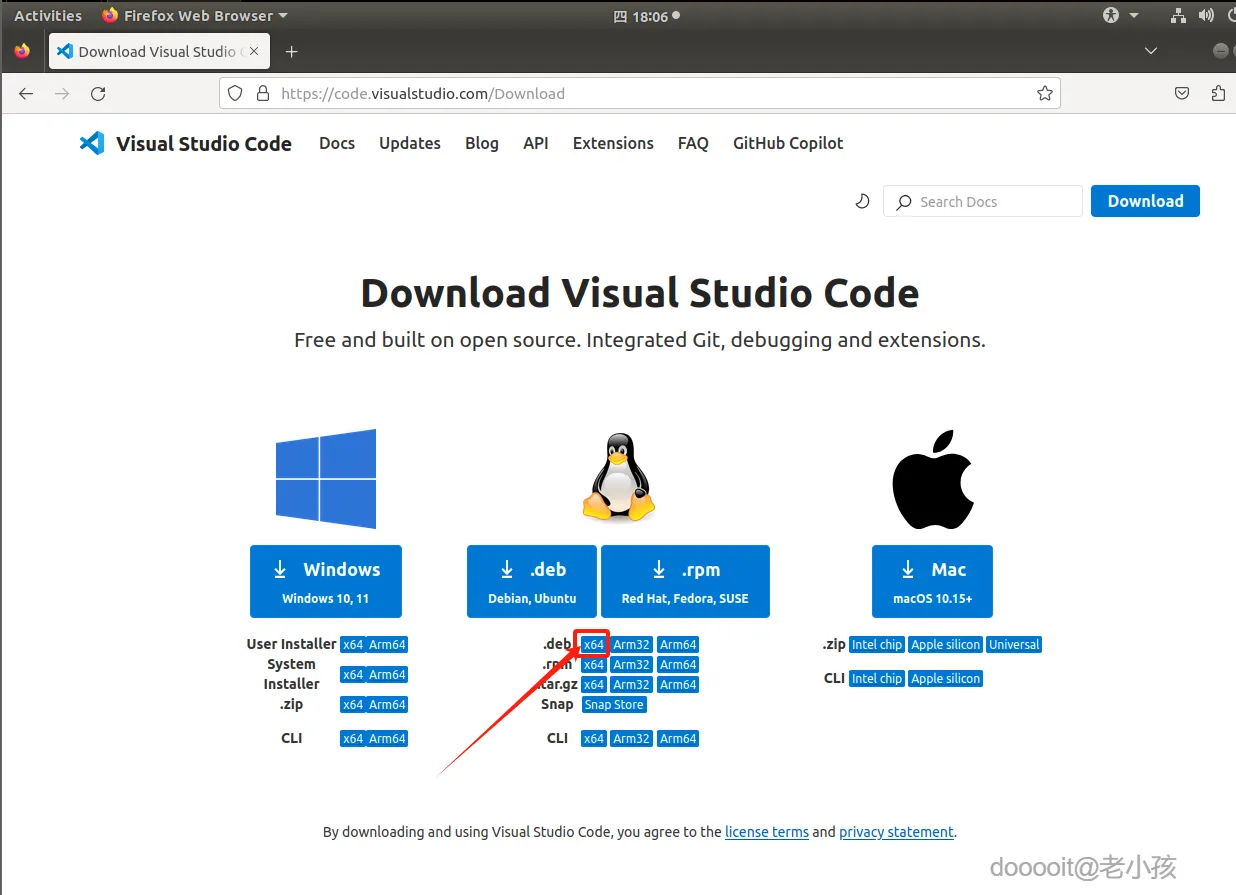The width and height of the screenshot is (1236, 895).
Task: Open the Extensions puzzle icon
Action: point(1218,93)
